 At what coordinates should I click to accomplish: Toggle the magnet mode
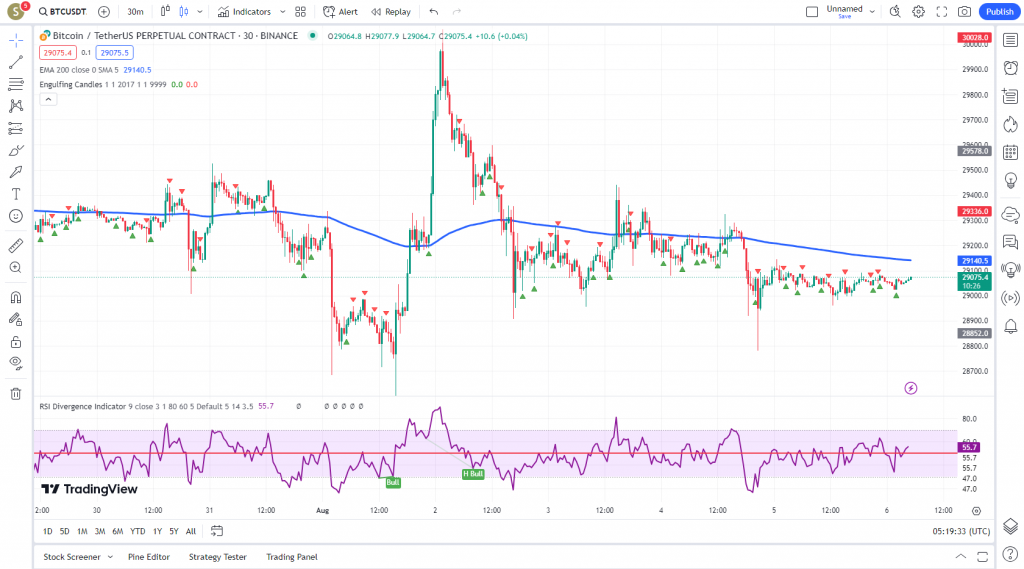(x=16, y=297)
